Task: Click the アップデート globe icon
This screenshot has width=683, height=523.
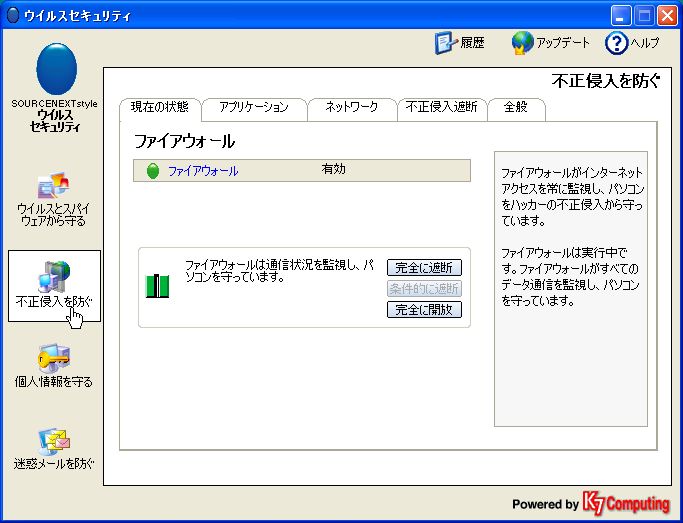Action: [522, 43]
